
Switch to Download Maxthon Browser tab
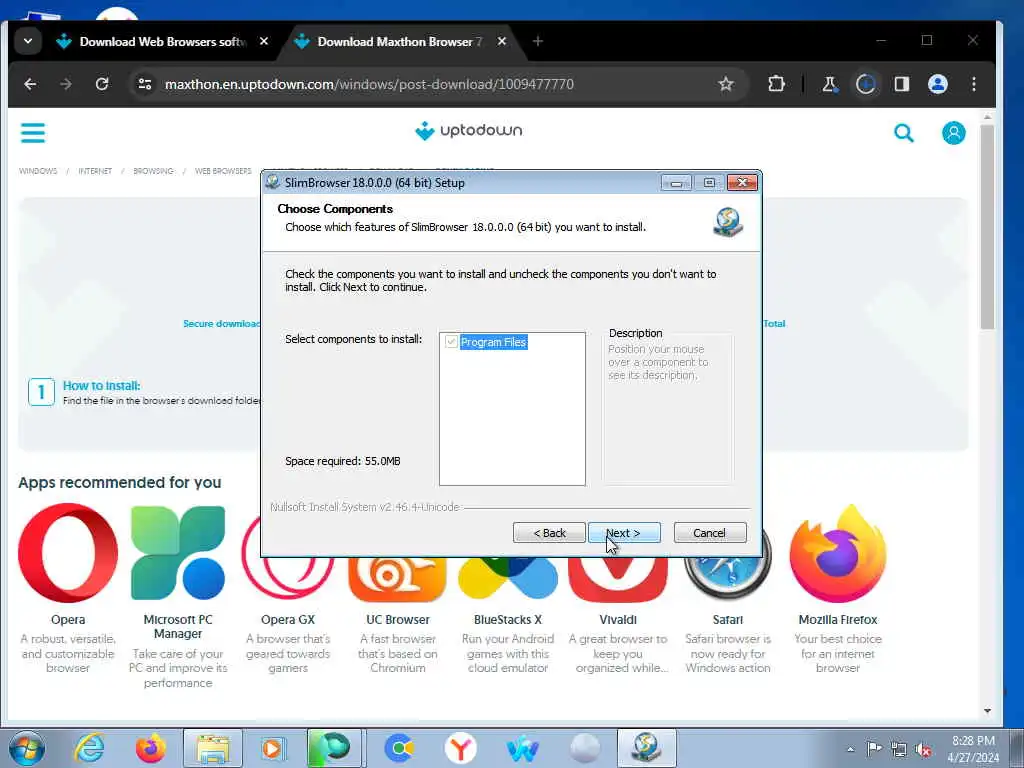400,42
